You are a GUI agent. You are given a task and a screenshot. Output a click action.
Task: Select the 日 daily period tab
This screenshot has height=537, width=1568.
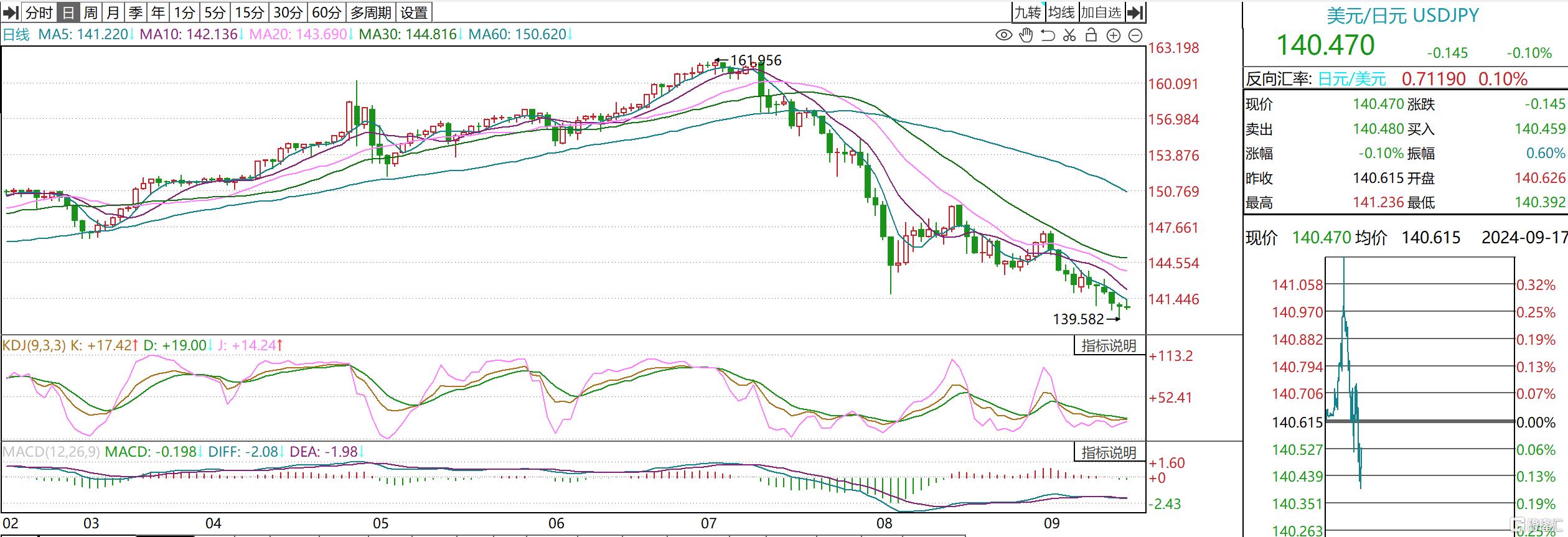coord(68,12)
